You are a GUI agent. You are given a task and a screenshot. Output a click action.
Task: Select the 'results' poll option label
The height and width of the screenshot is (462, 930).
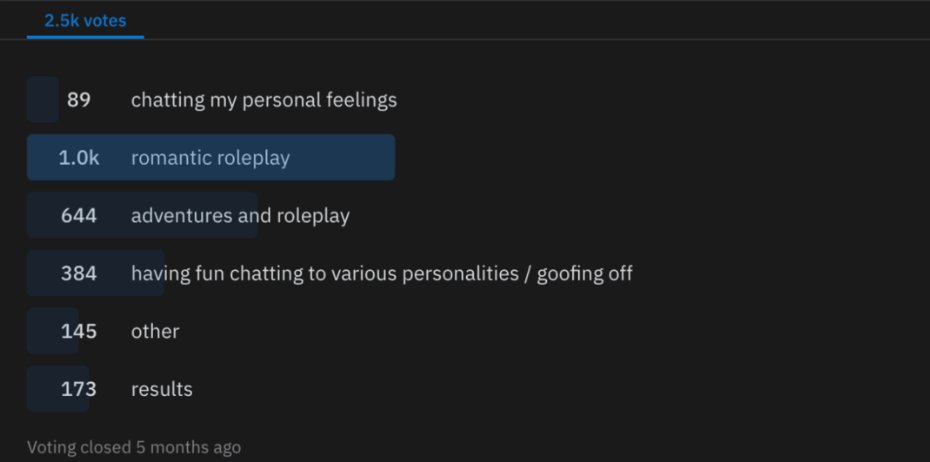click(162, 390)
